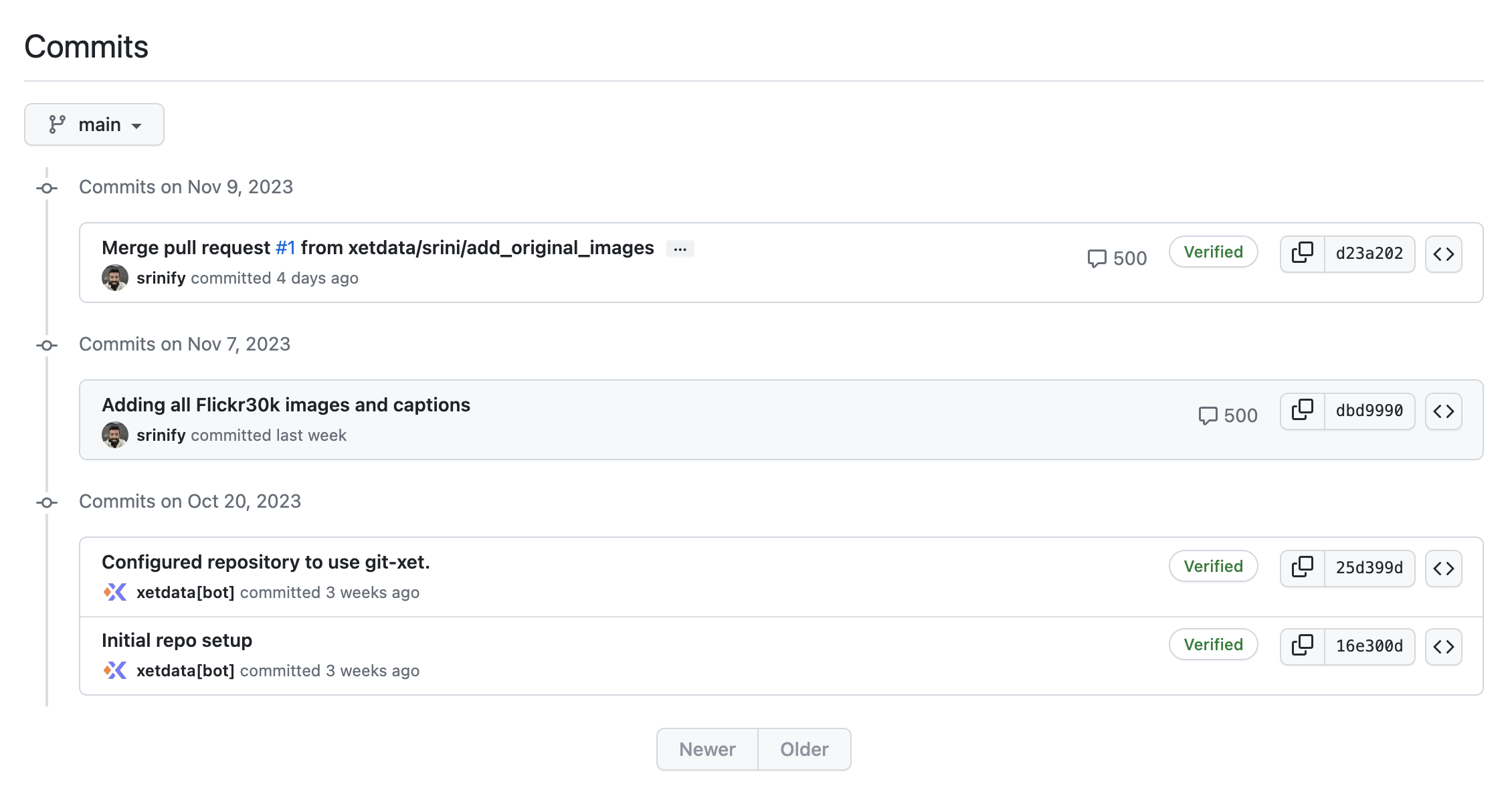Browse repository at commit dbd9990

1443,411
